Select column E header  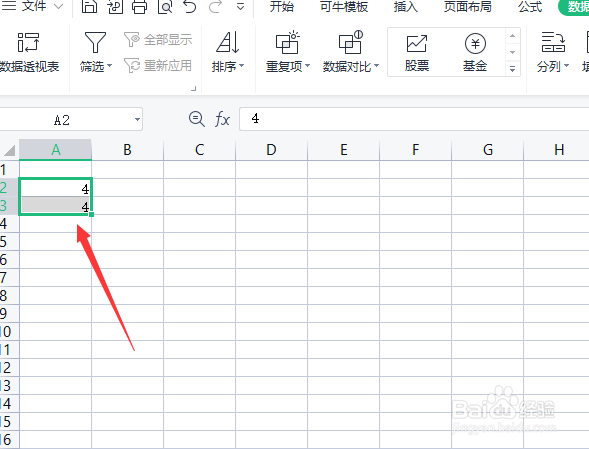pyautogui.click(x=343, y=150)
